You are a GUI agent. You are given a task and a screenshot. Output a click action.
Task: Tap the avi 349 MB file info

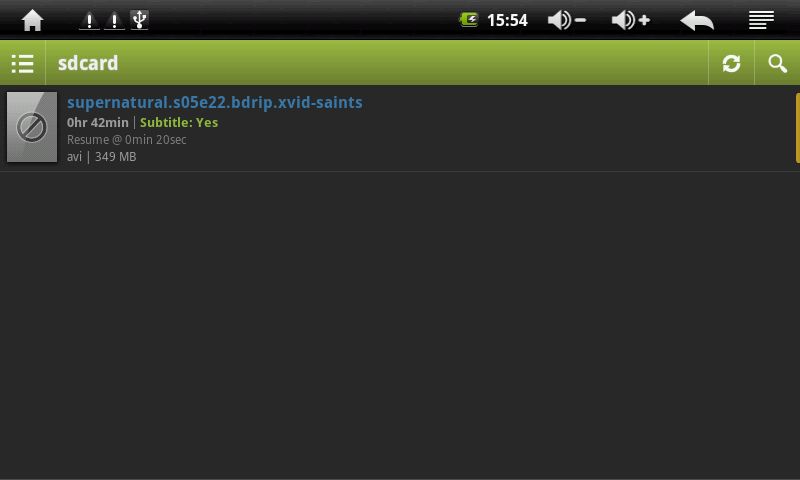click(102, 157)
